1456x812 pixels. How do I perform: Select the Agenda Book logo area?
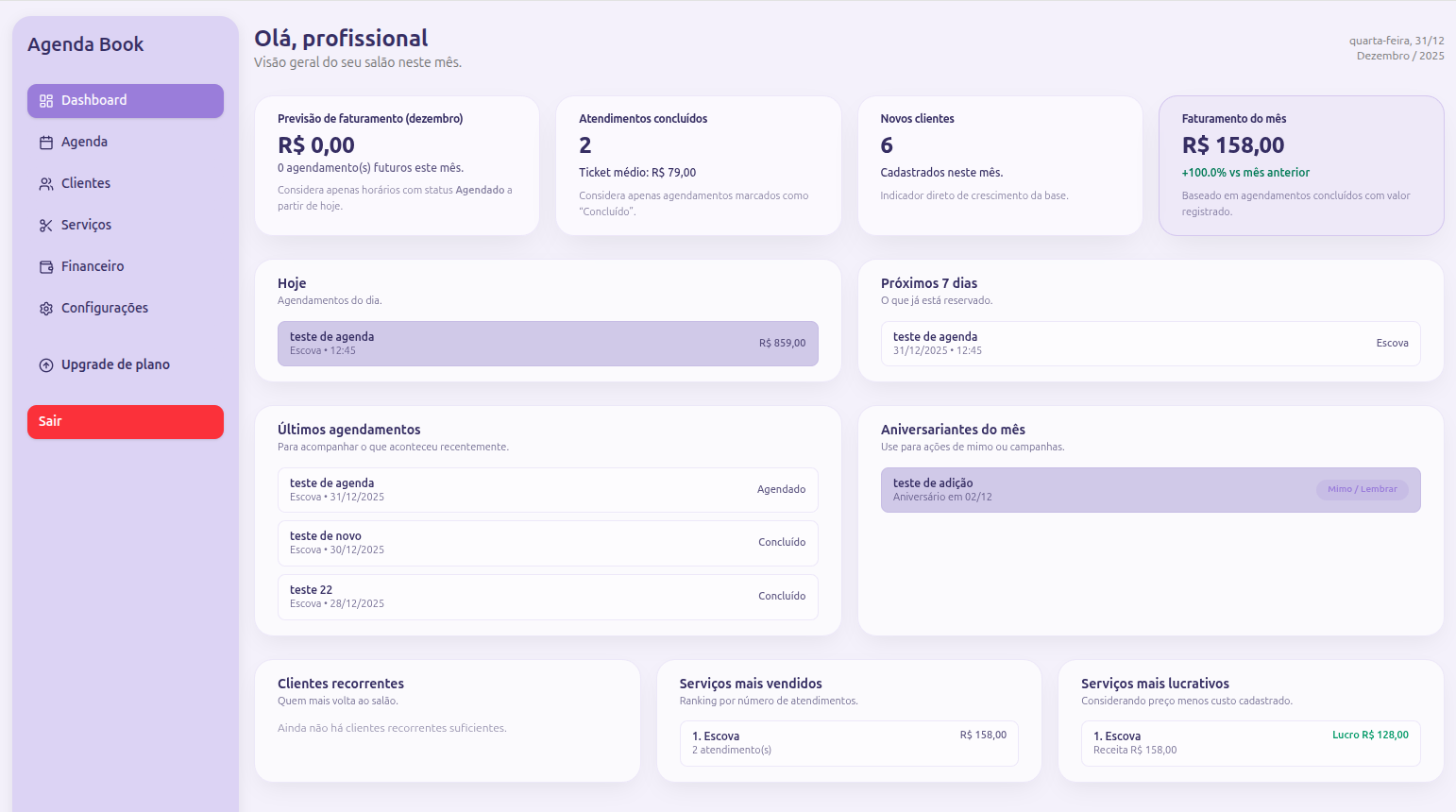point(87,43)
